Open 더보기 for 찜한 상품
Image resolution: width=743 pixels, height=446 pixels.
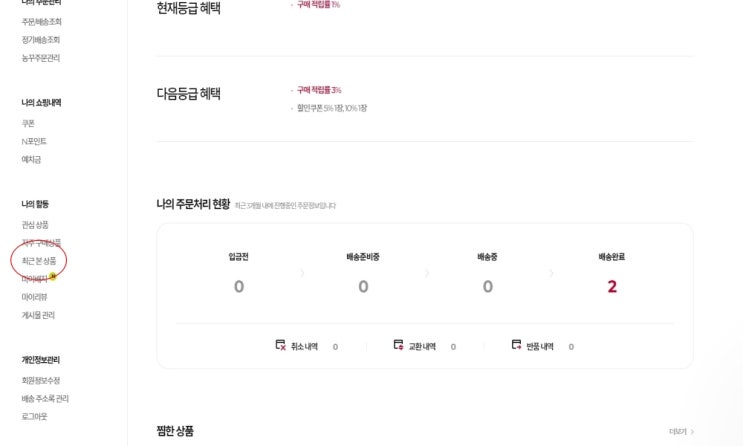point(680,431)
